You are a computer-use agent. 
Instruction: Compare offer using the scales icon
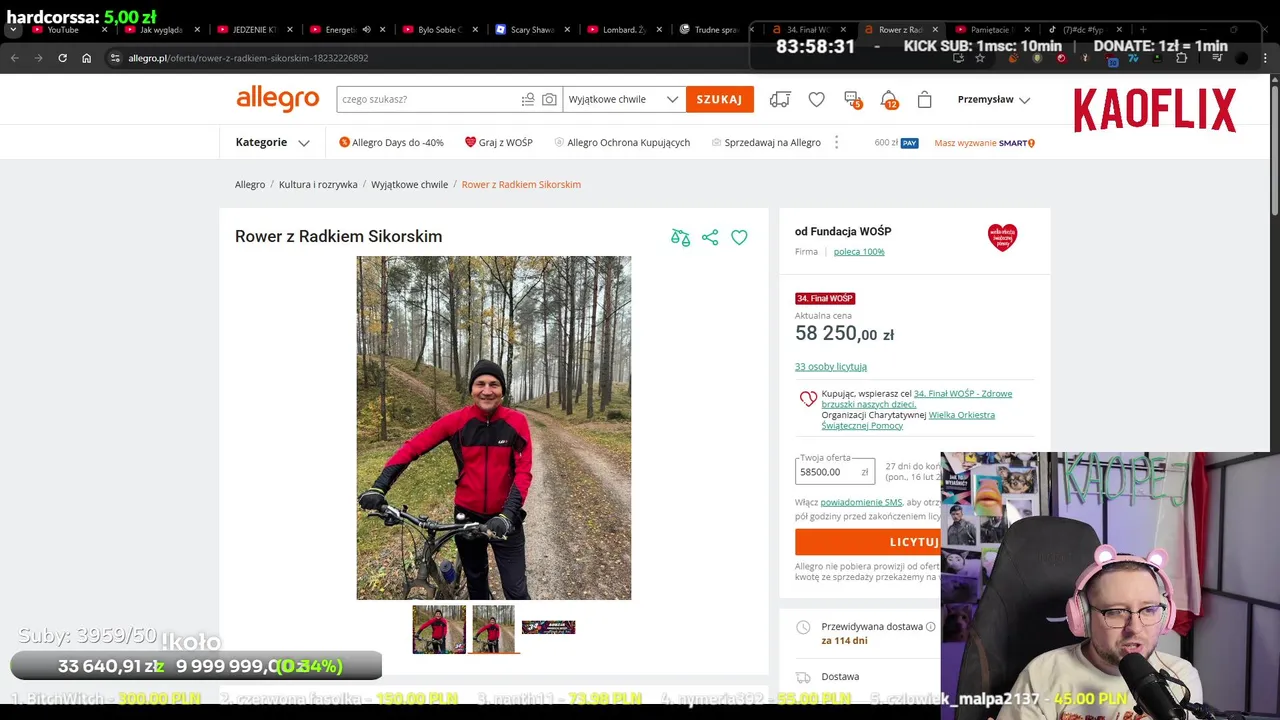pyautogui.click(x=680, y=237)
